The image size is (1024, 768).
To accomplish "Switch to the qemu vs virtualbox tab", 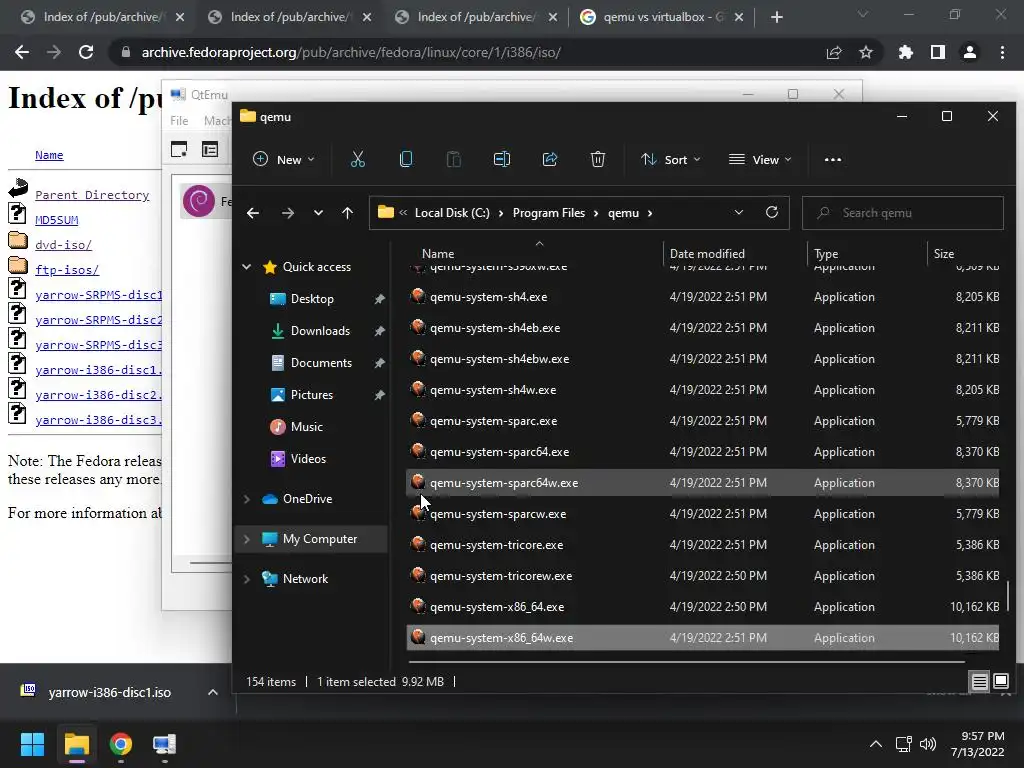I will point(661,17).
